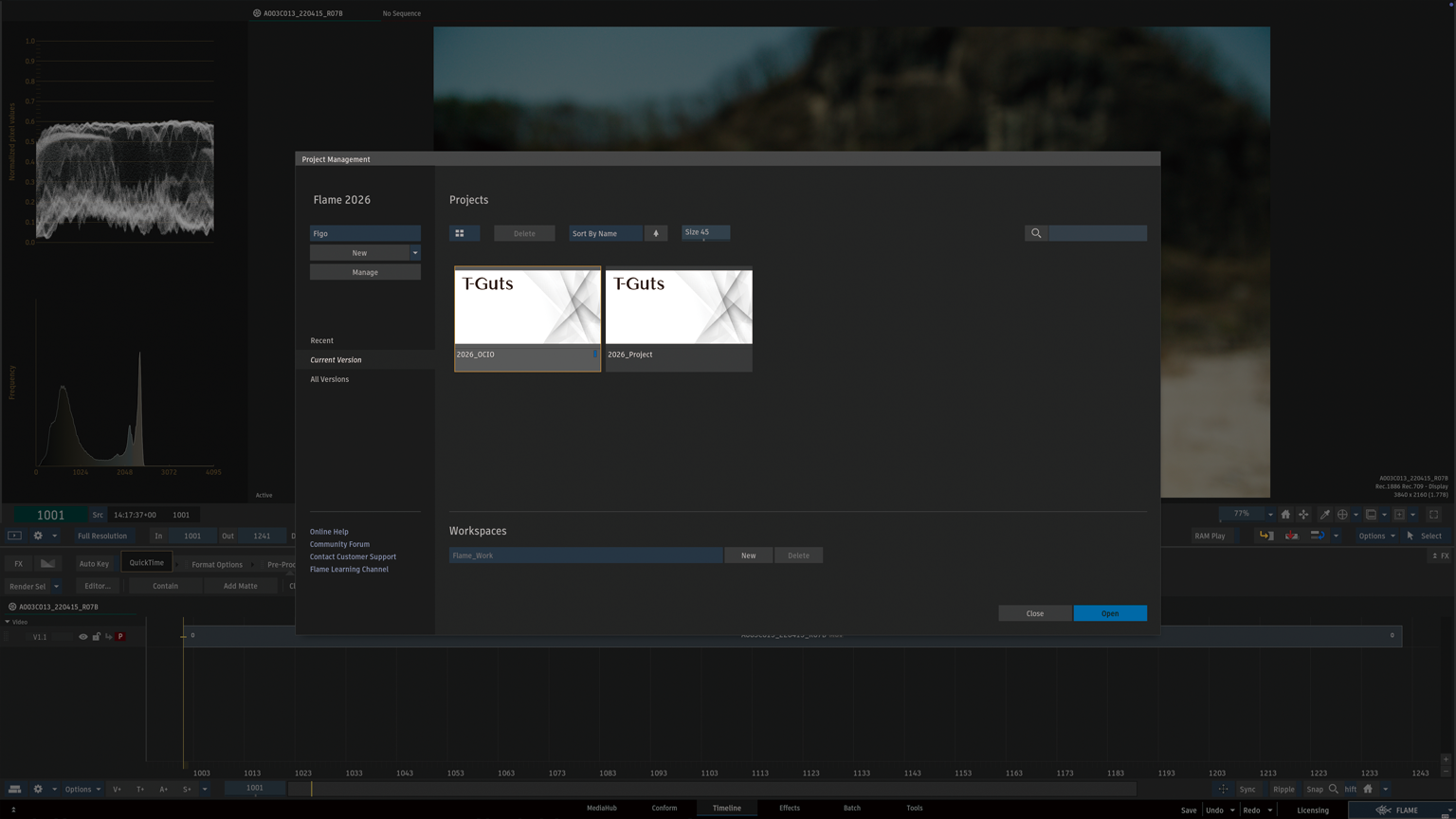Image resolution: width=1456 pixels, height=819 pixels.
Task: Click the viewer grid plus icon
Action: (x=1399, y=515)
